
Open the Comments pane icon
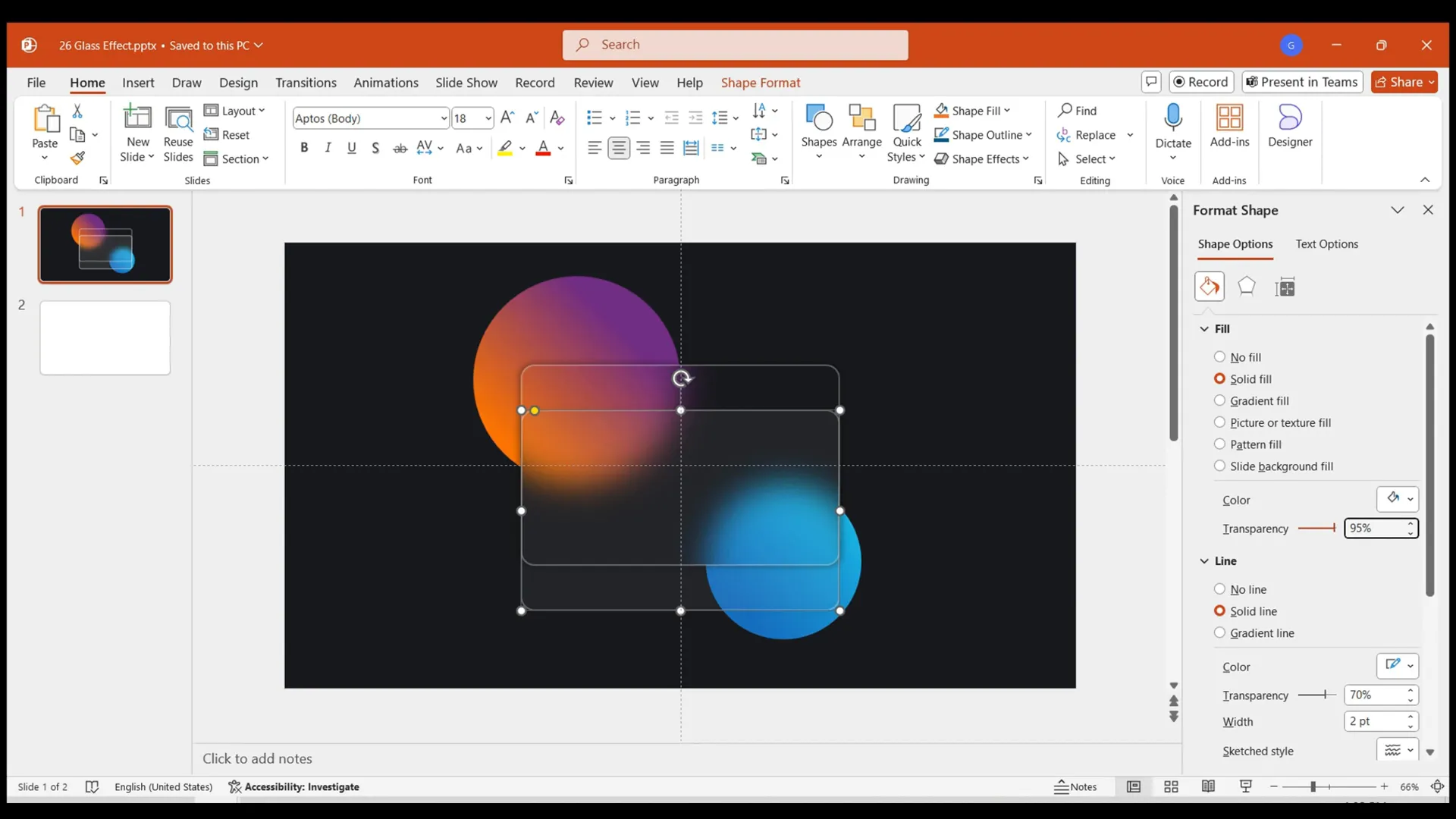(x=1151, y=82)
